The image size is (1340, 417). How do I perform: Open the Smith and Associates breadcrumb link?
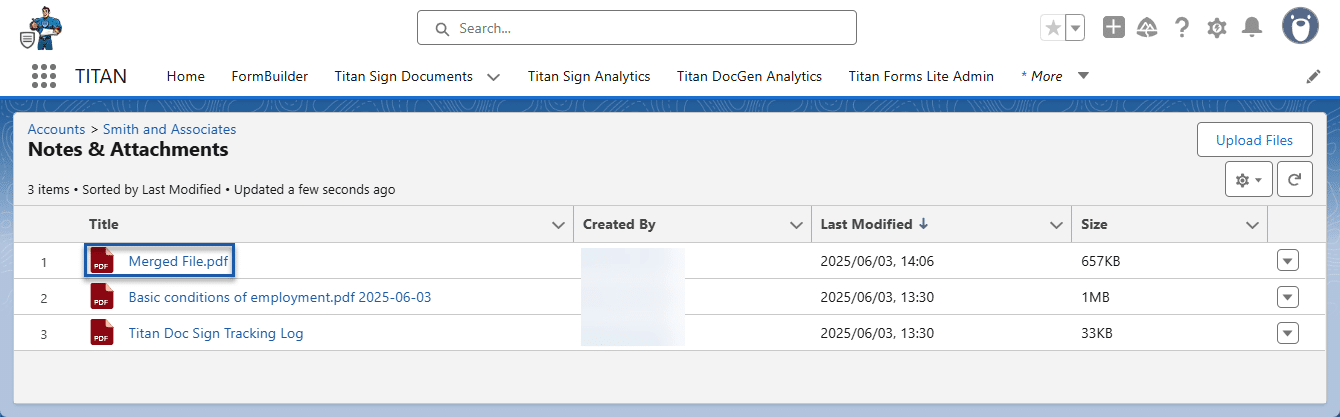170,129
